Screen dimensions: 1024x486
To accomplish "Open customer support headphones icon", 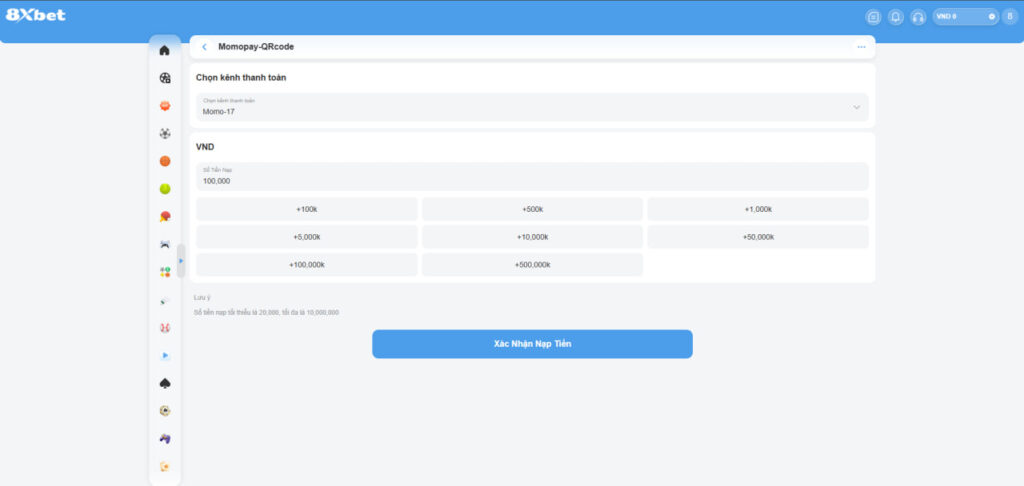I will click(918, 17).
